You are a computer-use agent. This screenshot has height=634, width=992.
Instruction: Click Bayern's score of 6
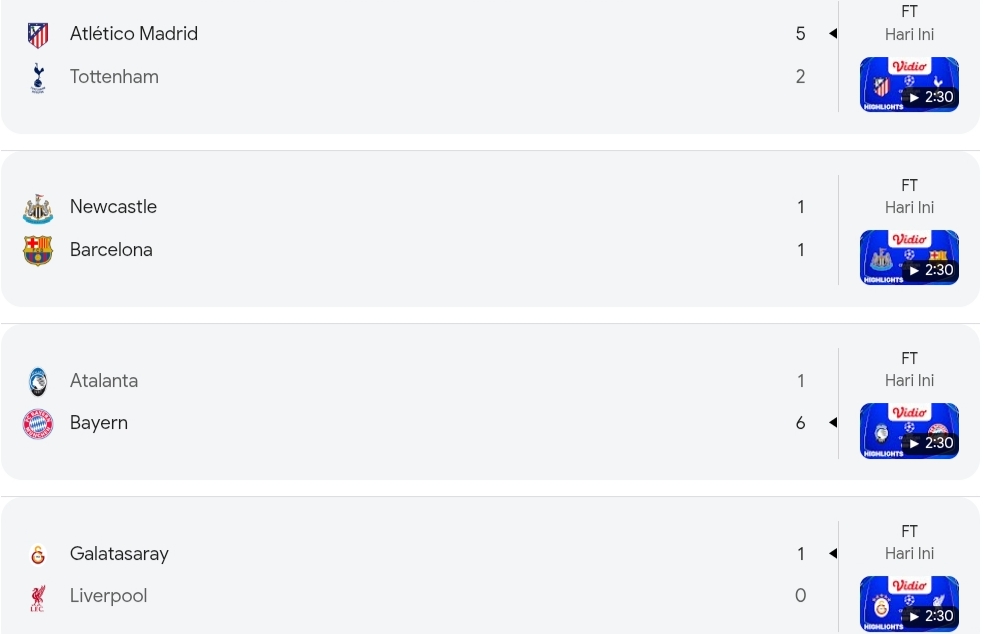(800, 423)
